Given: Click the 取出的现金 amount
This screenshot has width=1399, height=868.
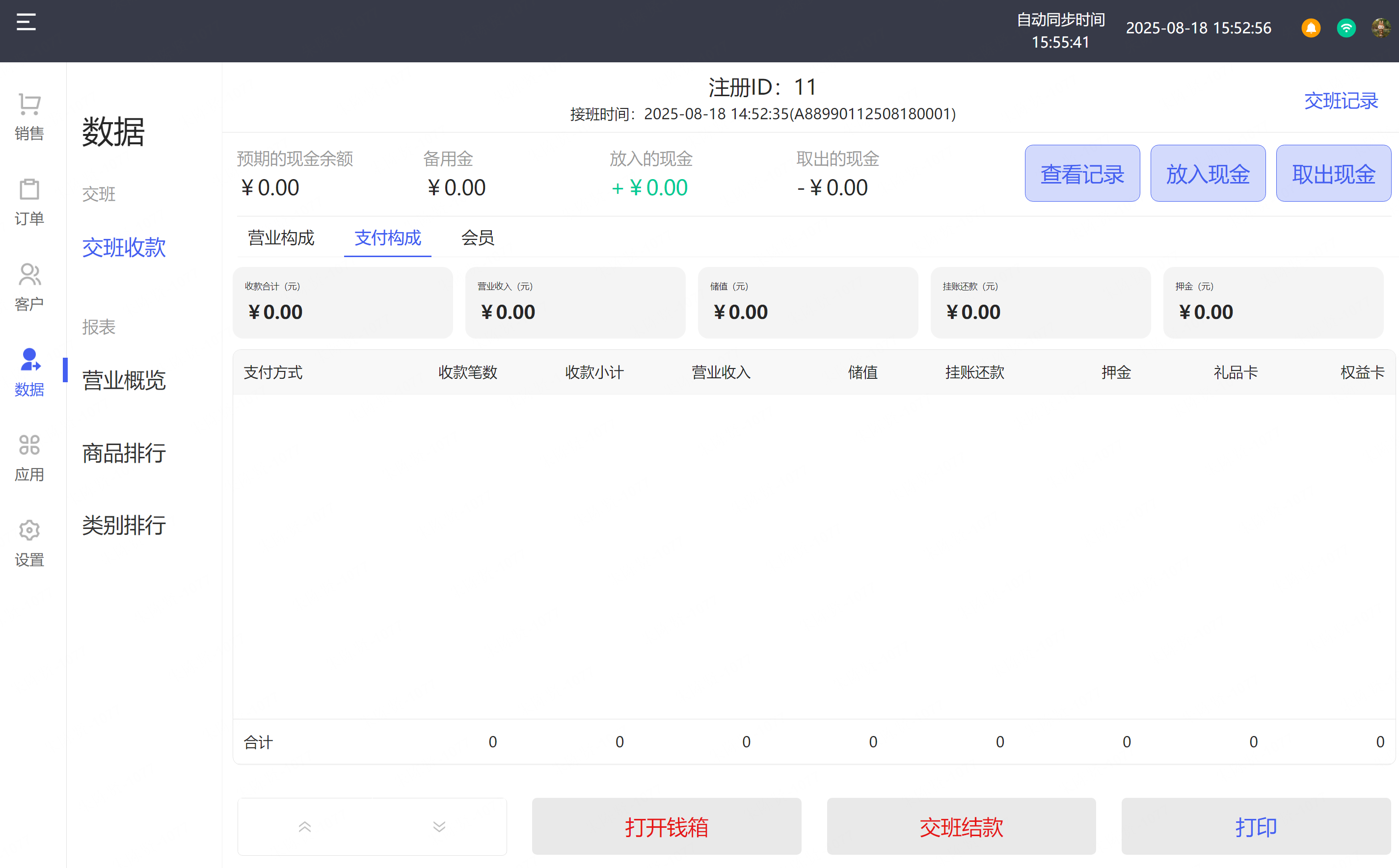Looking at the screenshot, I should (832, 188).
